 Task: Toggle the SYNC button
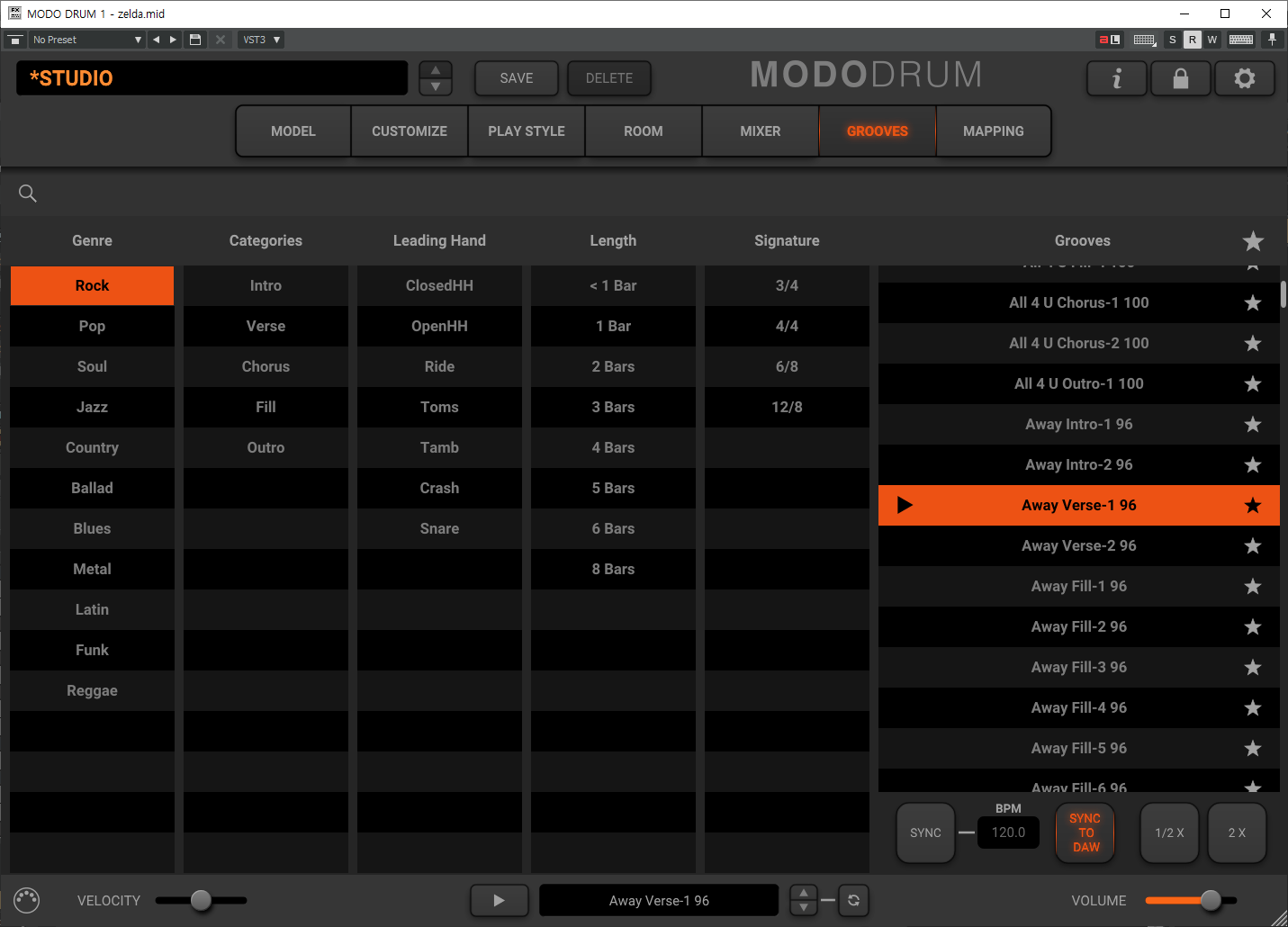coord(925,832)
